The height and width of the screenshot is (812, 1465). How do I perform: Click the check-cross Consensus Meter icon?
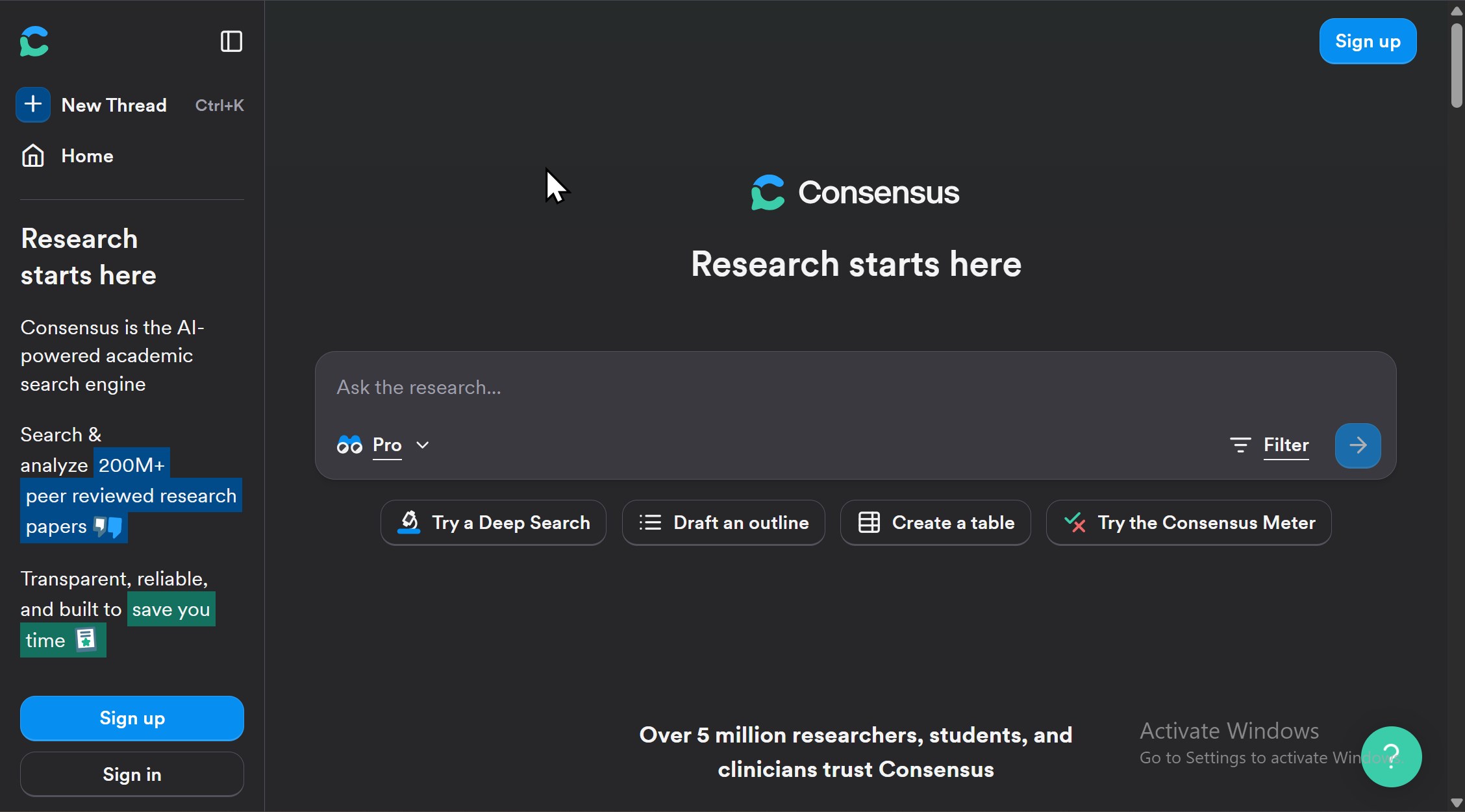coord(1075,523)
